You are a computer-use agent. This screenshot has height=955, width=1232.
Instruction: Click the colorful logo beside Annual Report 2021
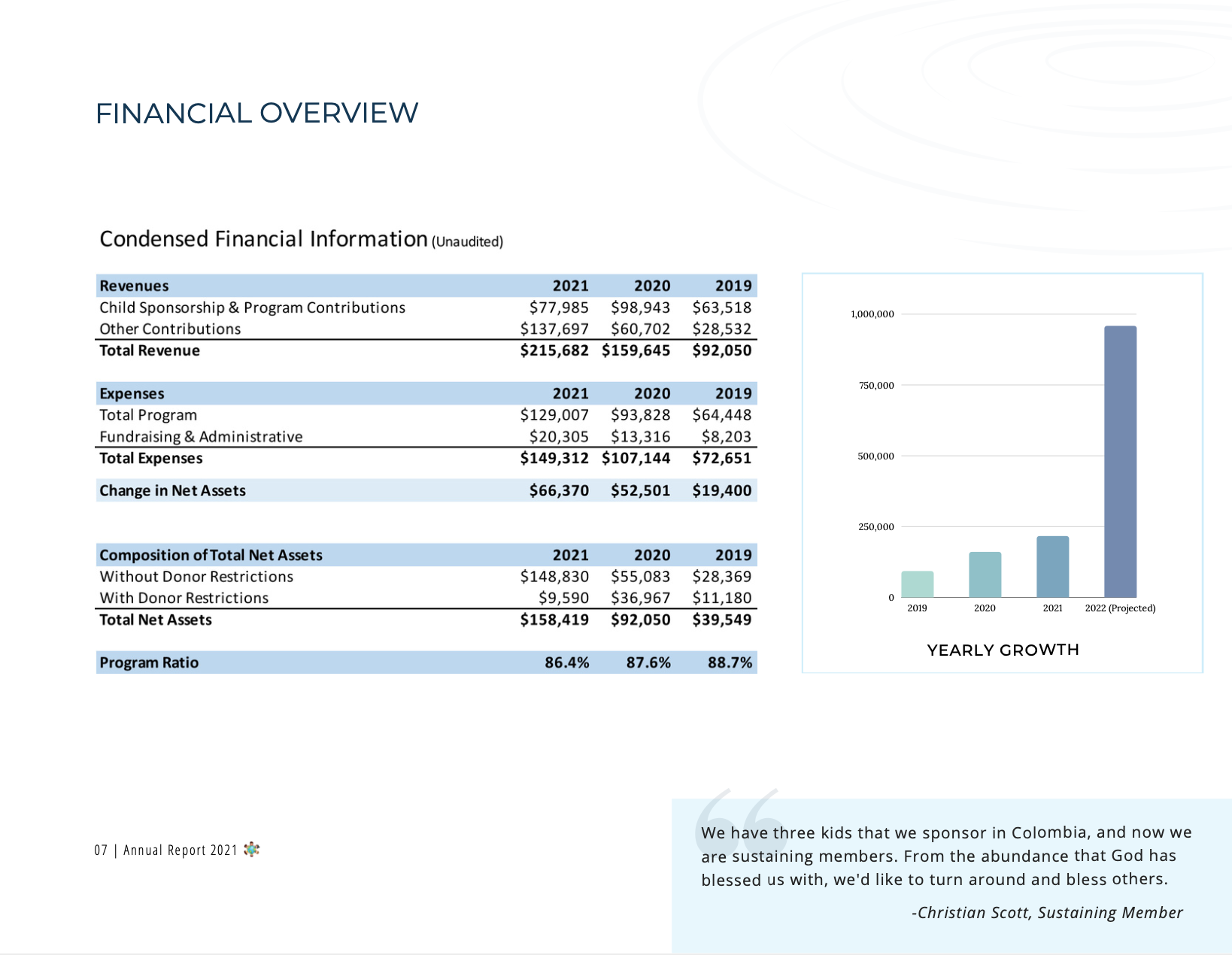[252, 849]
